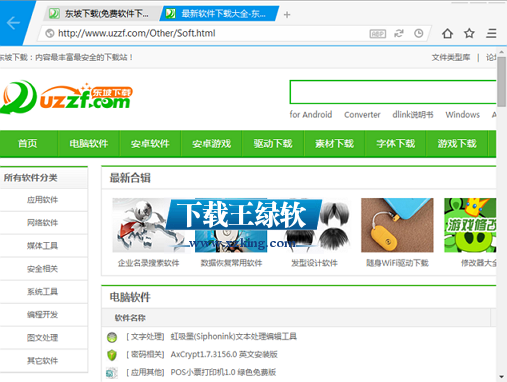Click the 最新合辑 section heading
The height and width of the screenshot is (382, 507).
pos(130,178)
